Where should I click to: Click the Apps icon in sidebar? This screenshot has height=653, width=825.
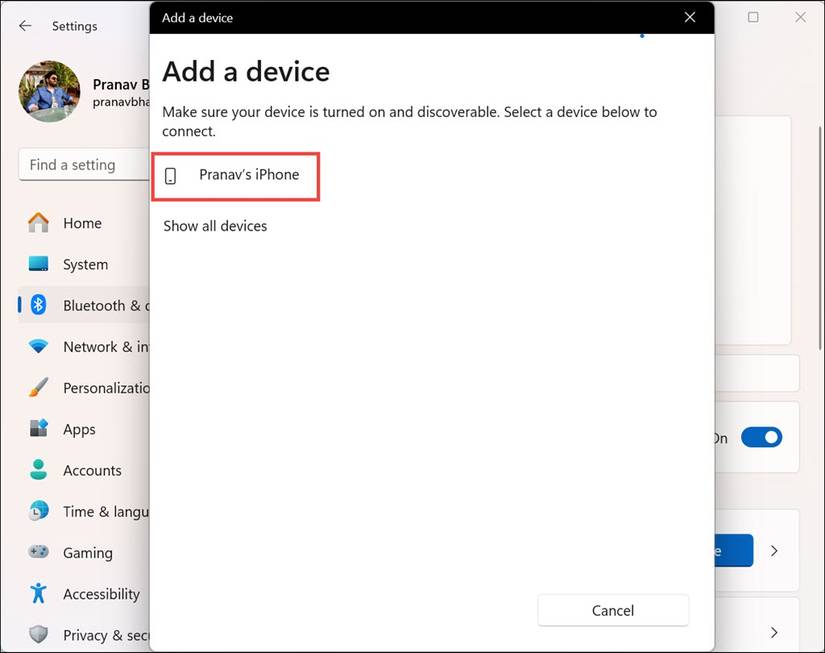pos(38,428)
